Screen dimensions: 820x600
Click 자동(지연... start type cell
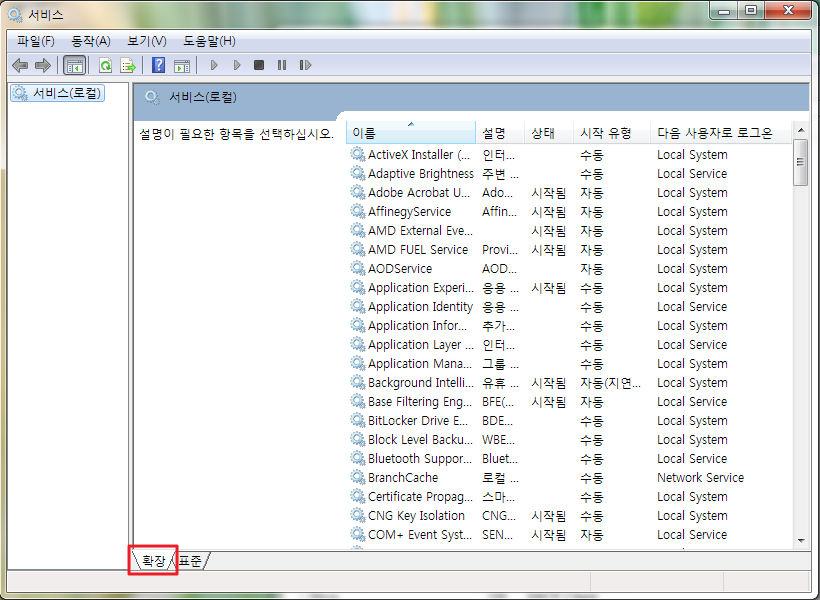(x=610, y=382)
